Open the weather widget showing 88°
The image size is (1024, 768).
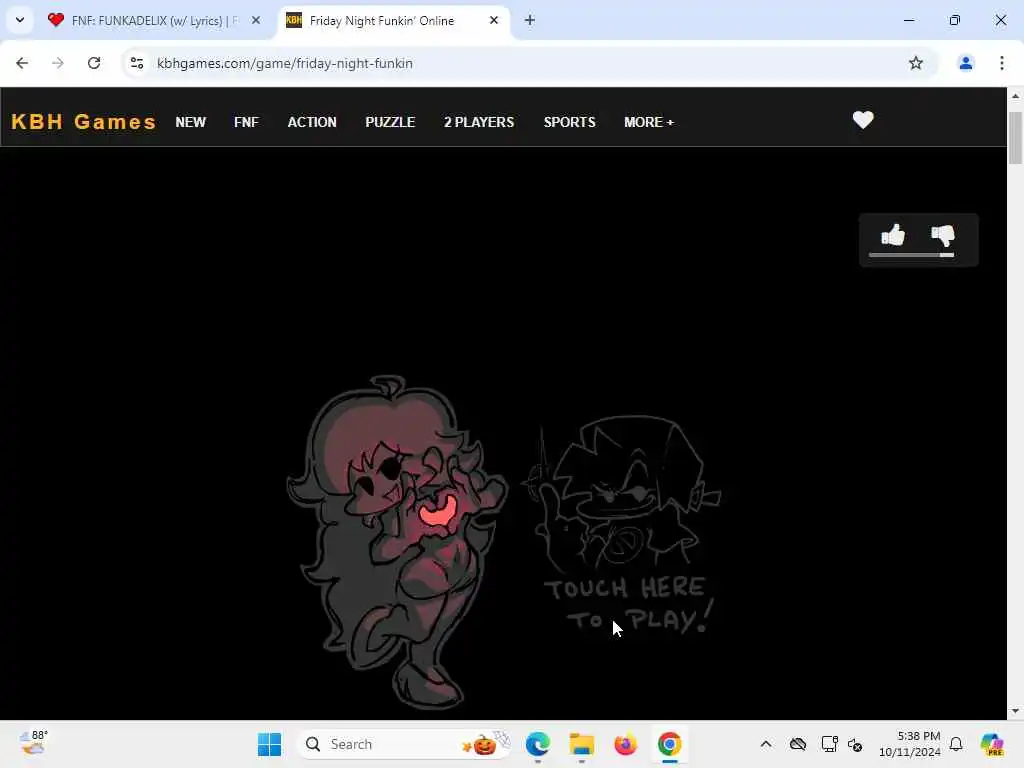pyautogui.click(x=34, y=743)
